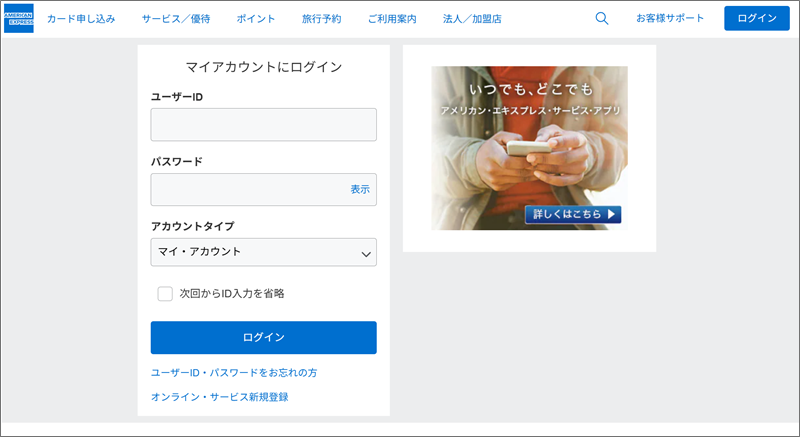
Task: Click the service app banner image
Action: click(529, 148)
